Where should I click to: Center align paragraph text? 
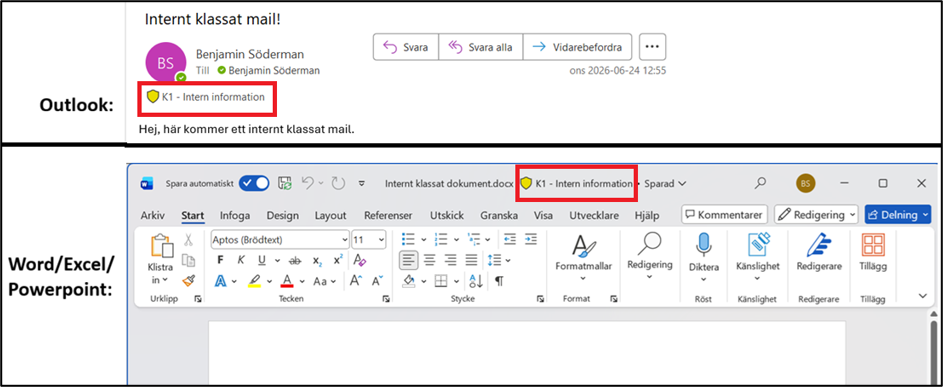[429, 260]
